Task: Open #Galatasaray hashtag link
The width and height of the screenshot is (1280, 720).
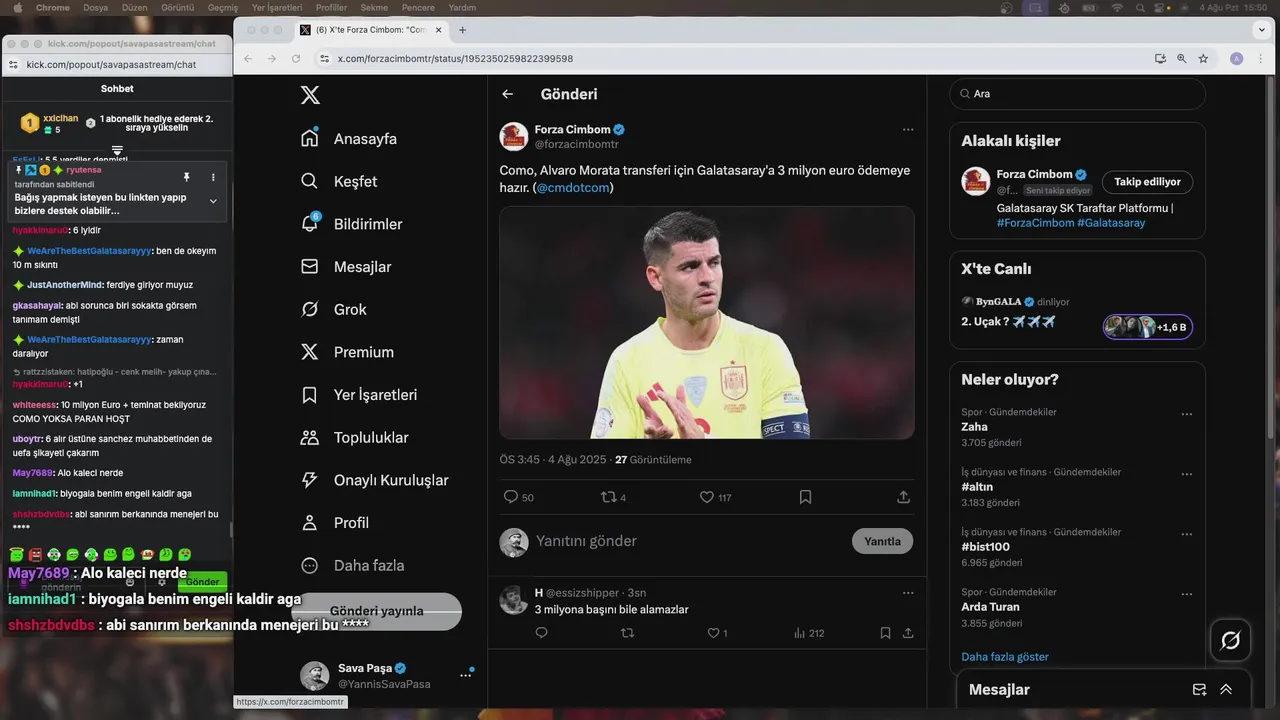Action: click(x=1111, y=223)
